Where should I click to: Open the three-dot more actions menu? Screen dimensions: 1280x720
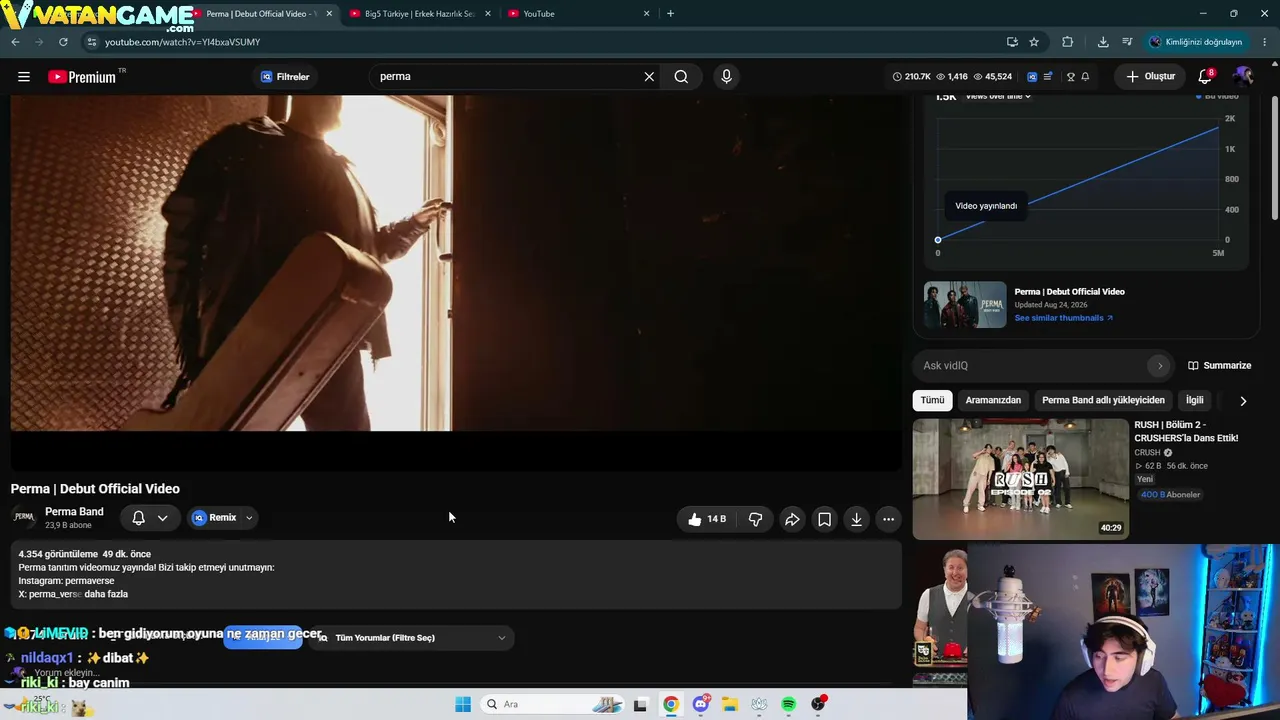[x=888, y=519]
